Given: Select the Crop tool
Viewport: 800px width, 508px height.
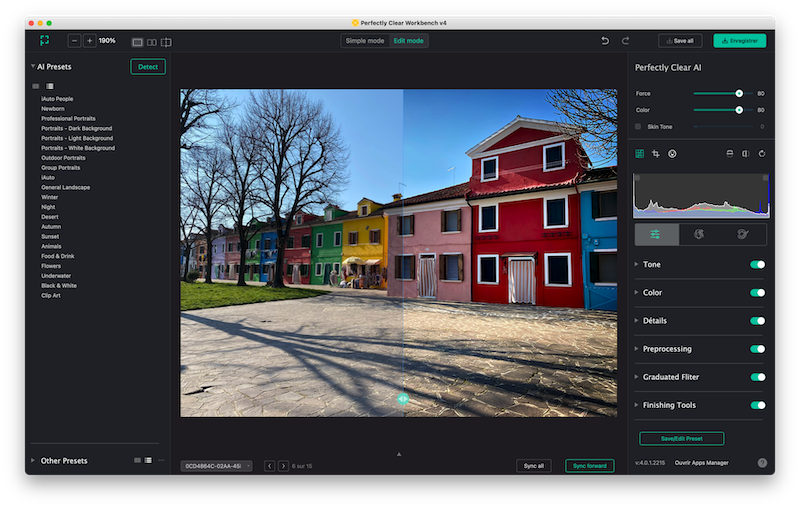Looking at the screenshot, I should pos(656,154).
